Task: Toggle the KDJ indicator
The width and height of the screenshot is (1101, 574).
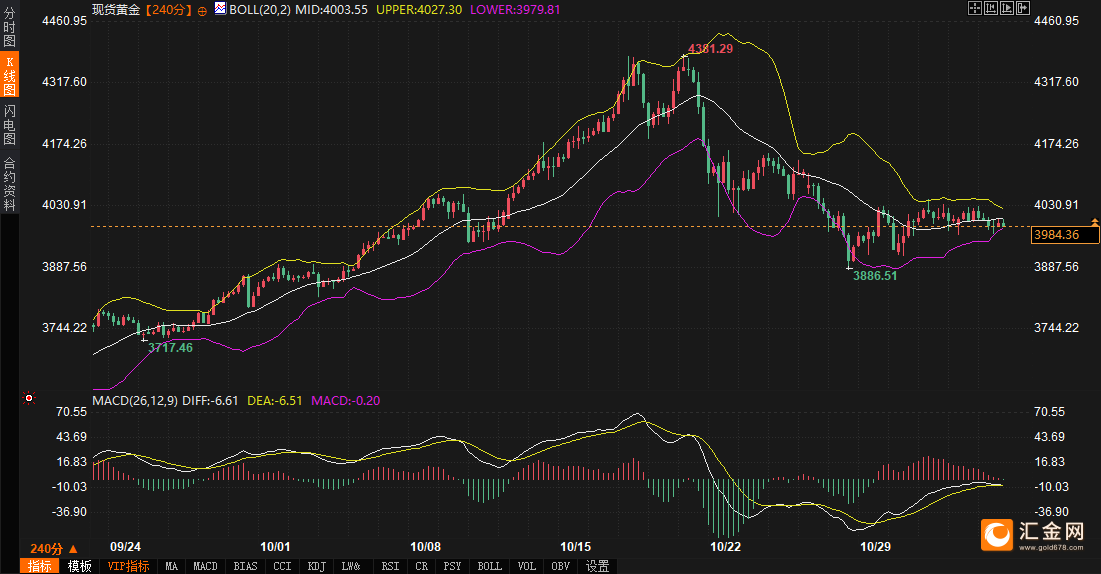Action: [316, 566]
